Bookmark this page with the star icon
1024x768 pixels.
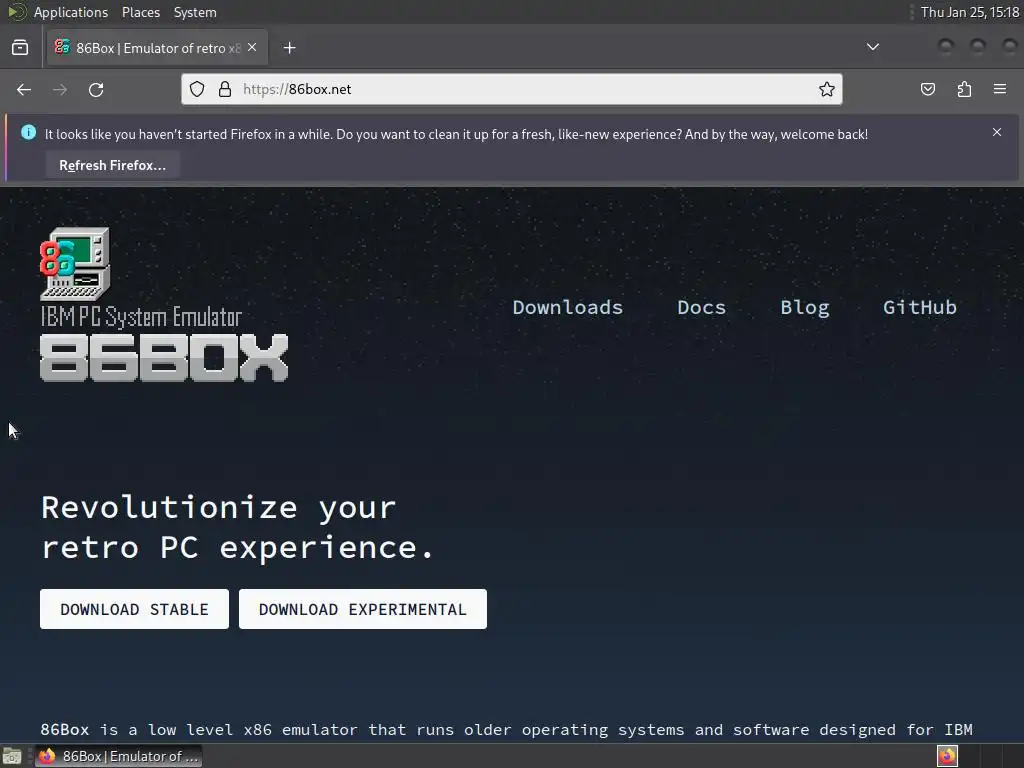tap(827, 89)
